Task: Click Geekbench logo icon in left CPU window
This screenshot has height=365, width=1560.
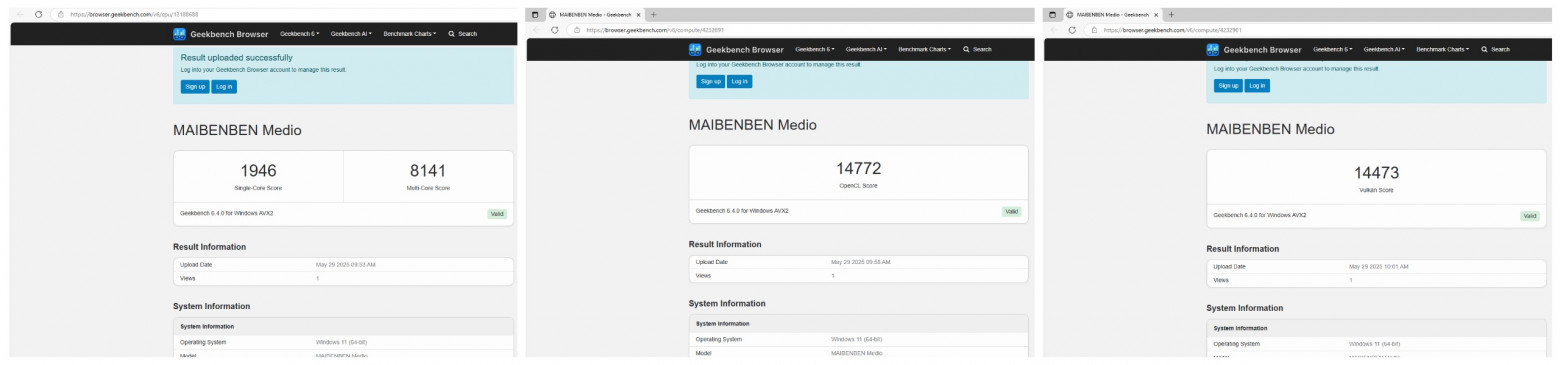Action: coord(179,34)
